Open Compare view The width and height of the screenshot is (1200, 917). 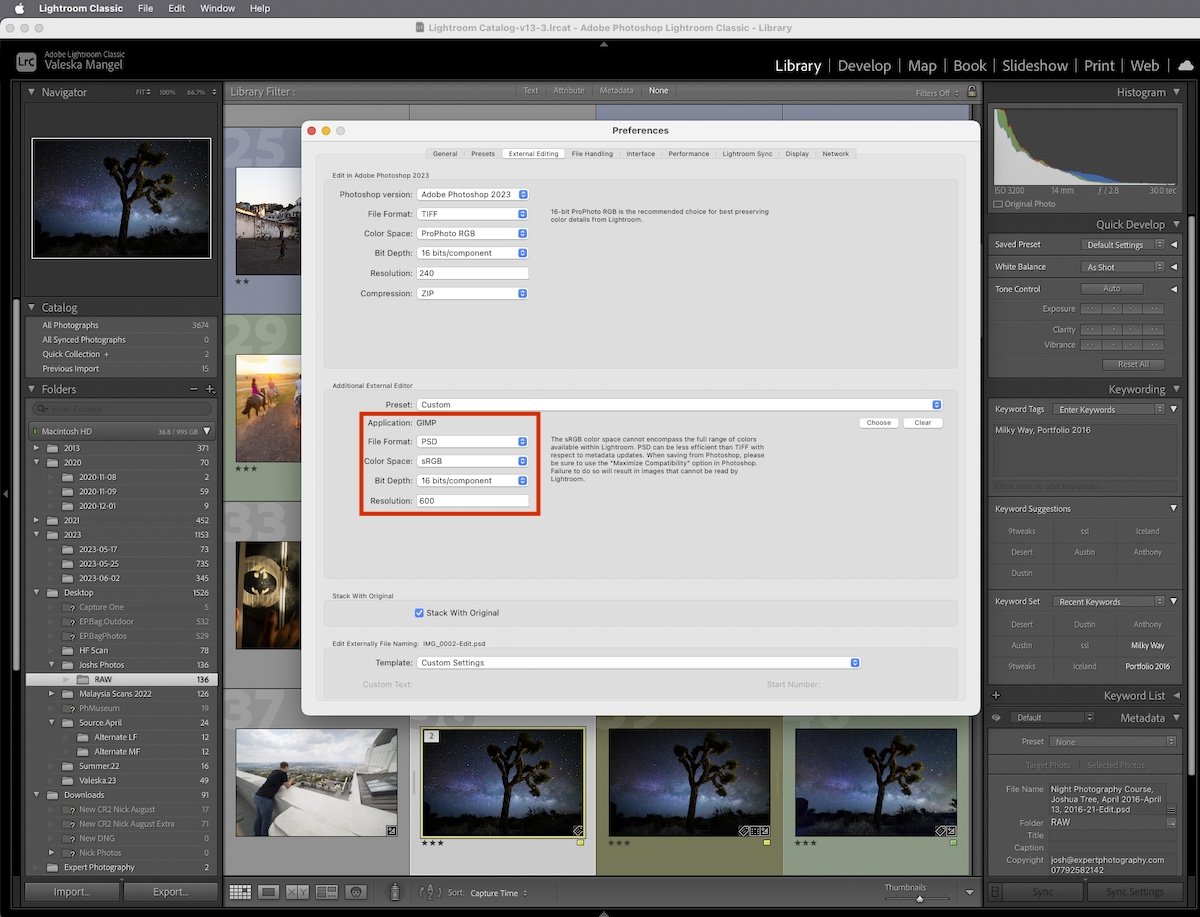click(x=297, y=892)
